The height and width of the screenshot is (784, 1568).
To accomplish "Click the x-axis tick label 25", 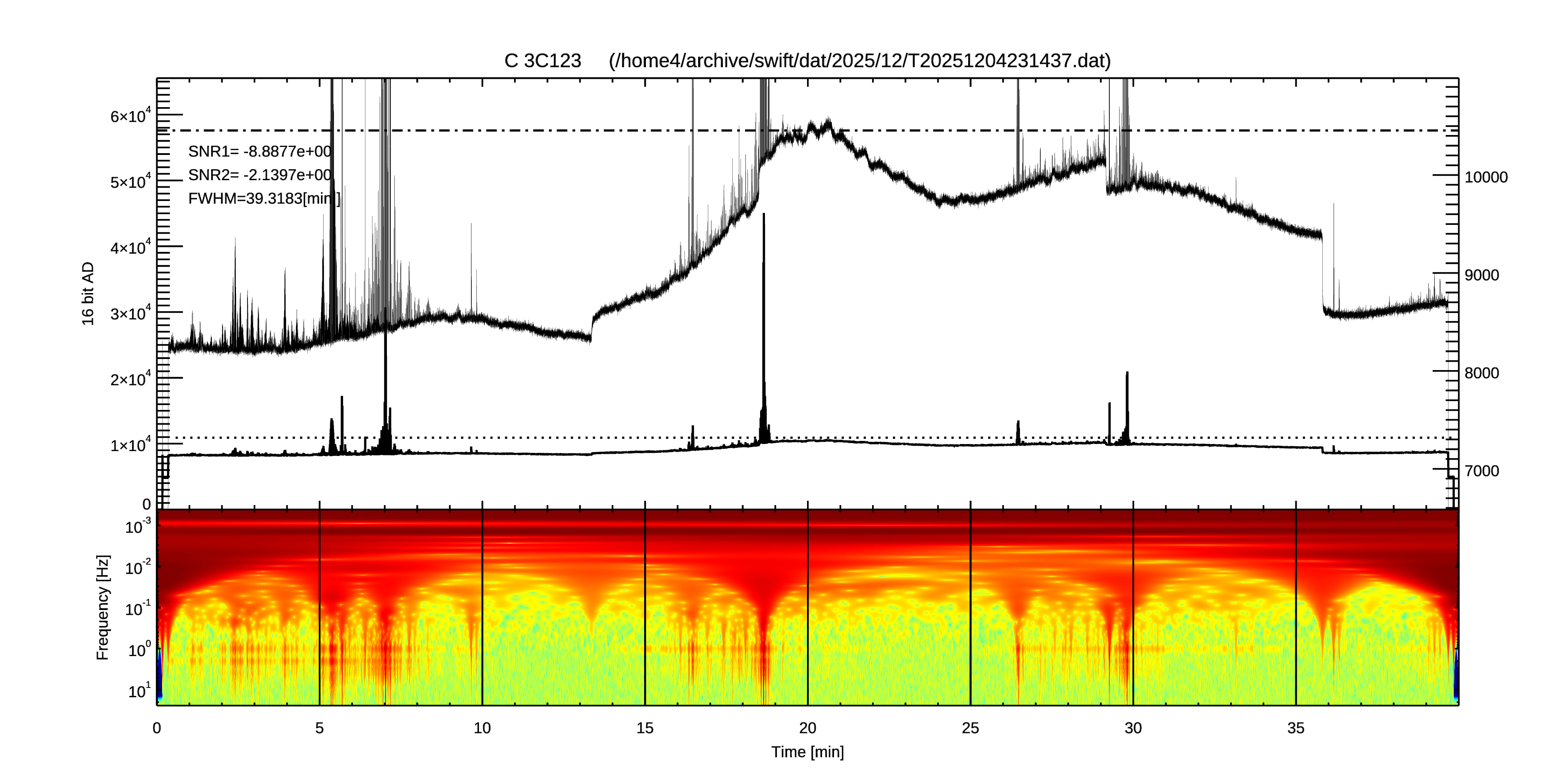I will coord(970,729).
